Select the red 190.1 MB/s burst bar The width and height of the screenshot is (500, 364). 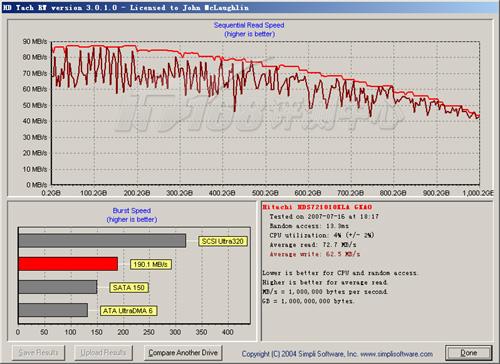pos(68,264)
